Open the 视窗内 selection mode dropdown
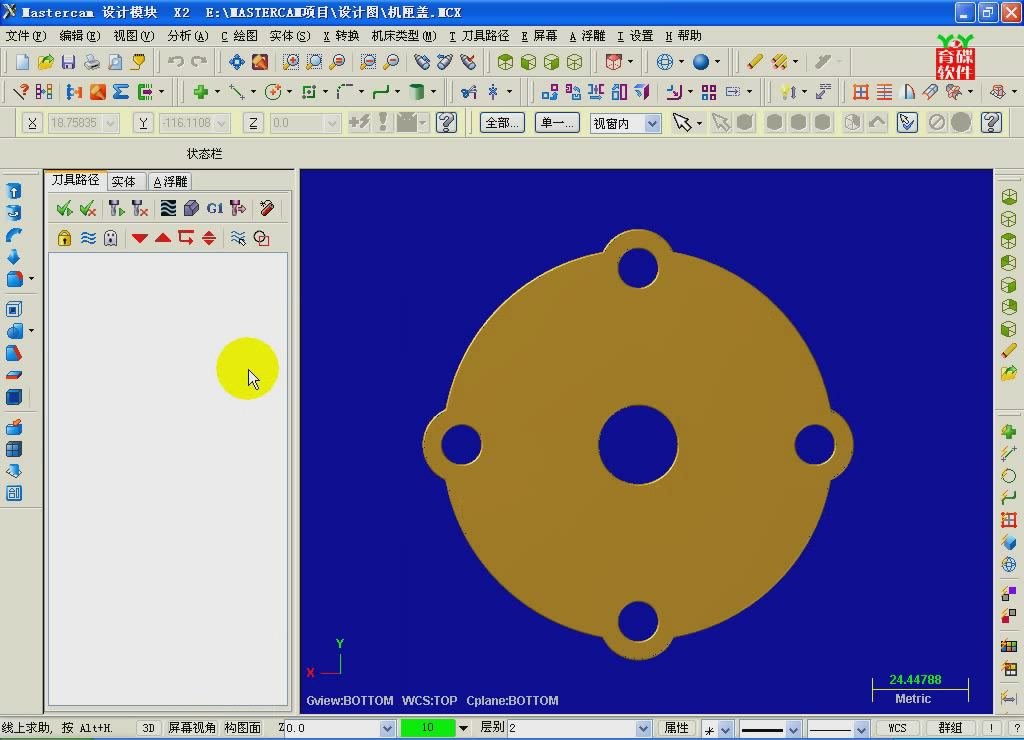This screenshot has height=740, width=1024. (x=652, y=123)
